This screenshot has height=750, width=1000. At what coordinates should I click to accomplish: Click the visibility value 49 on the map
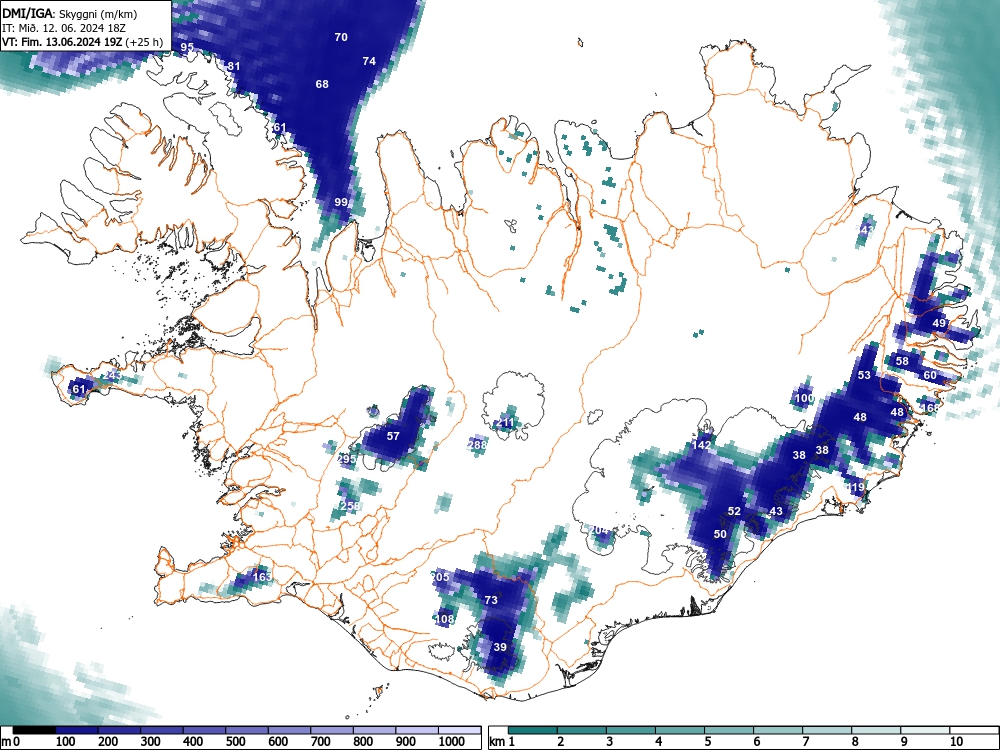point(939,323)
